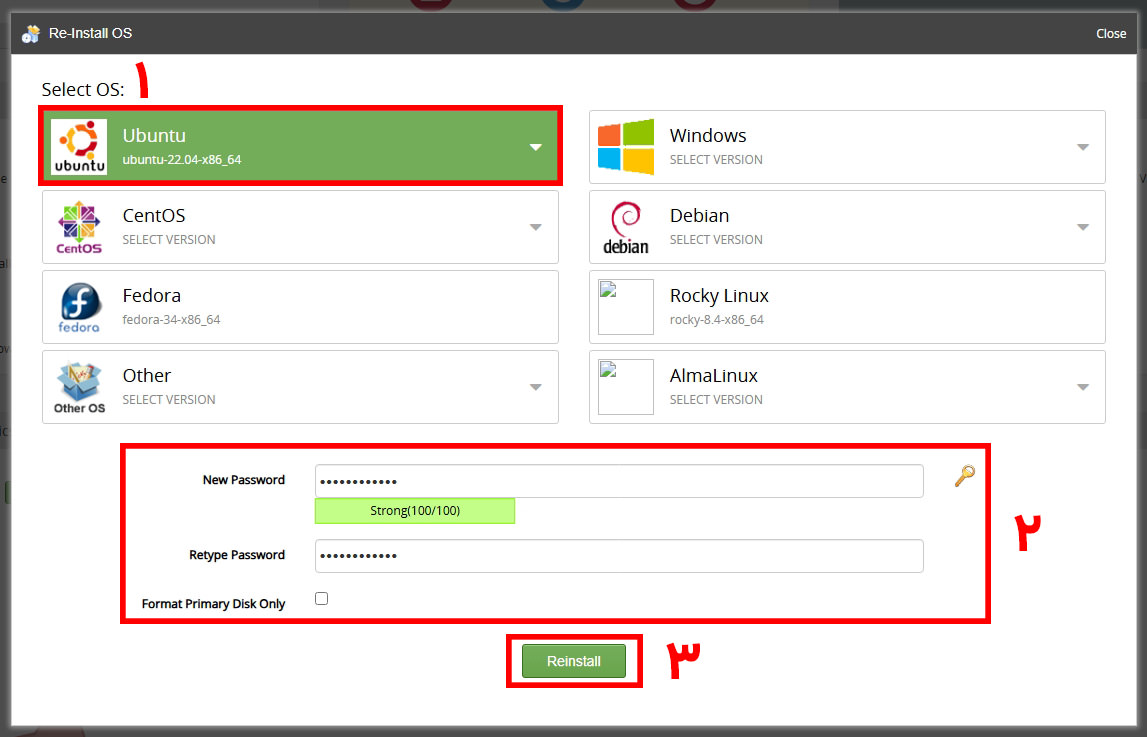
Task: Click the Debian SELECT VERSION text
Action: click(x=716, y=239)
